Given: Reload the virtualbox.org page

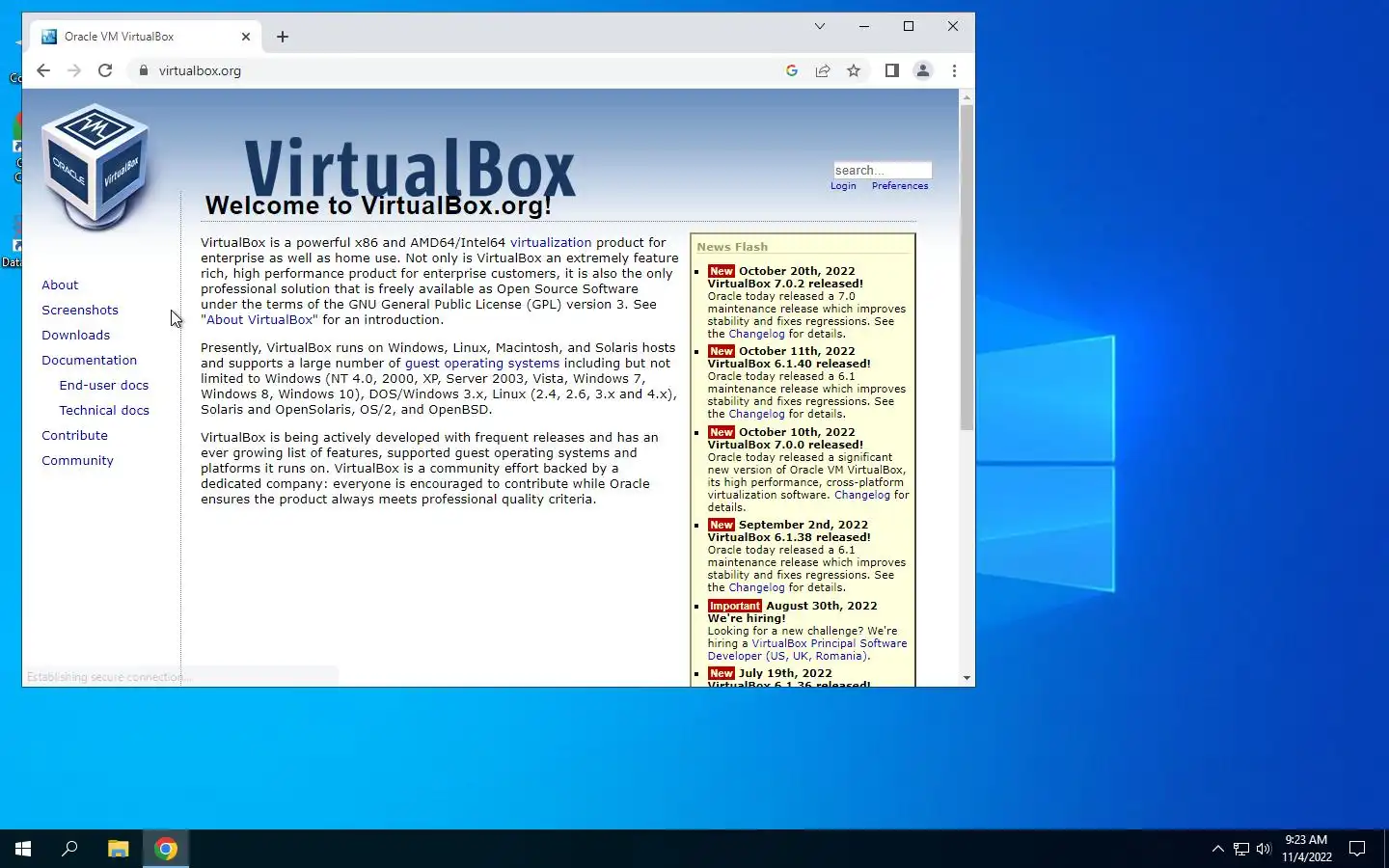Looking at the screenshot, I should [105, 70].
